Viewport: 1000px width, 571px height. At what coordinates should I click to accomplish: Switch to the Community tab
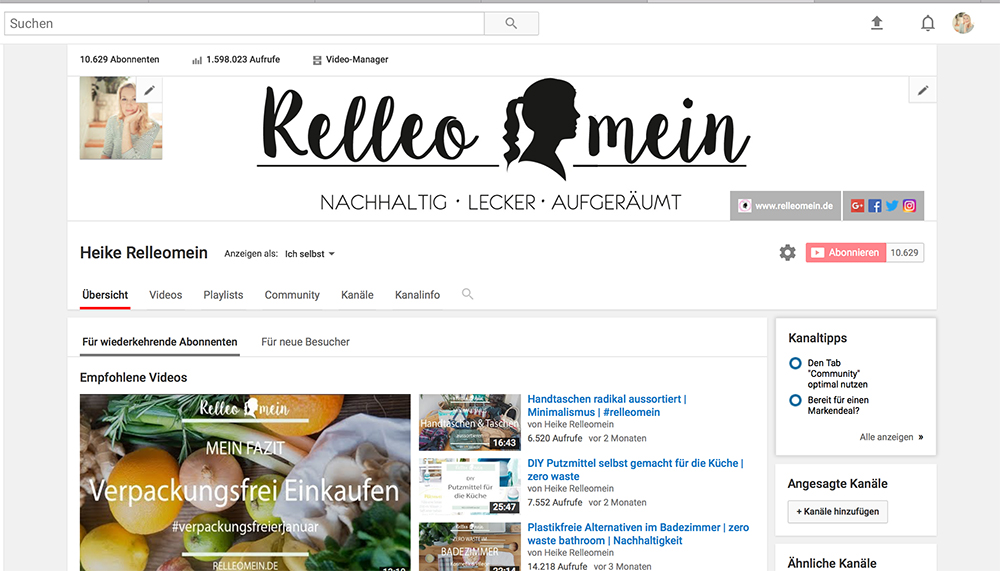(292, 295)
